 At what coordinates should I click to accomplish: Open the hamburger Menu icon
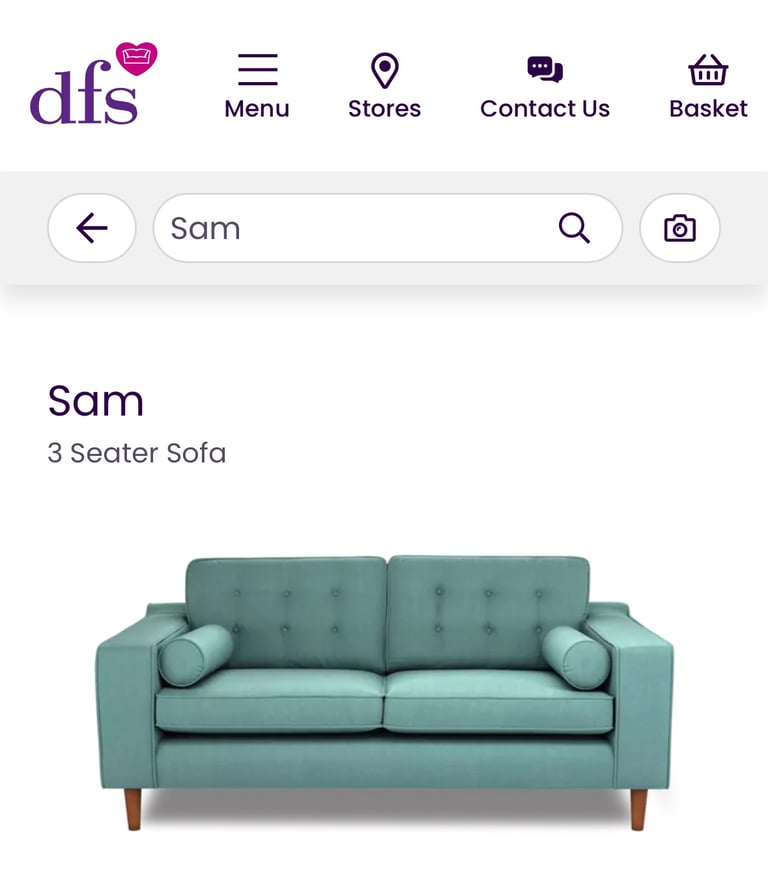tap(257, 69)
